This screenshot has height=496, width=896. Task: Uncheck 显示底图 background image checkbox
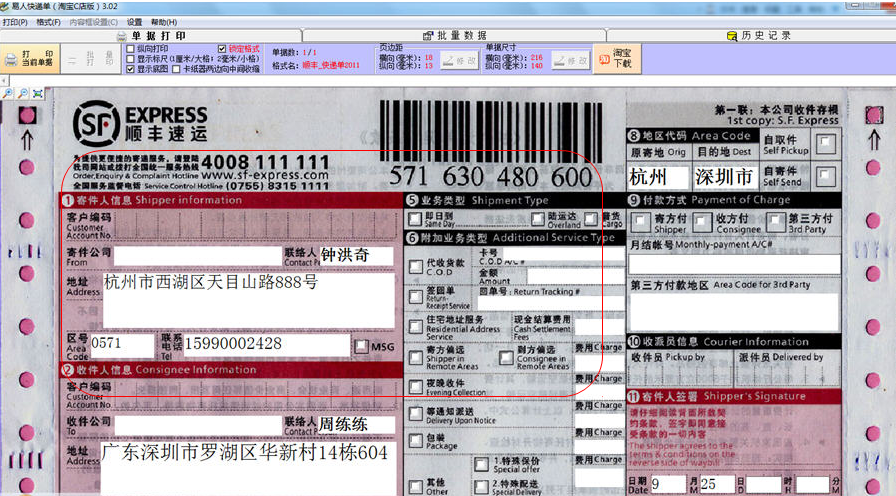pos(130,69)
